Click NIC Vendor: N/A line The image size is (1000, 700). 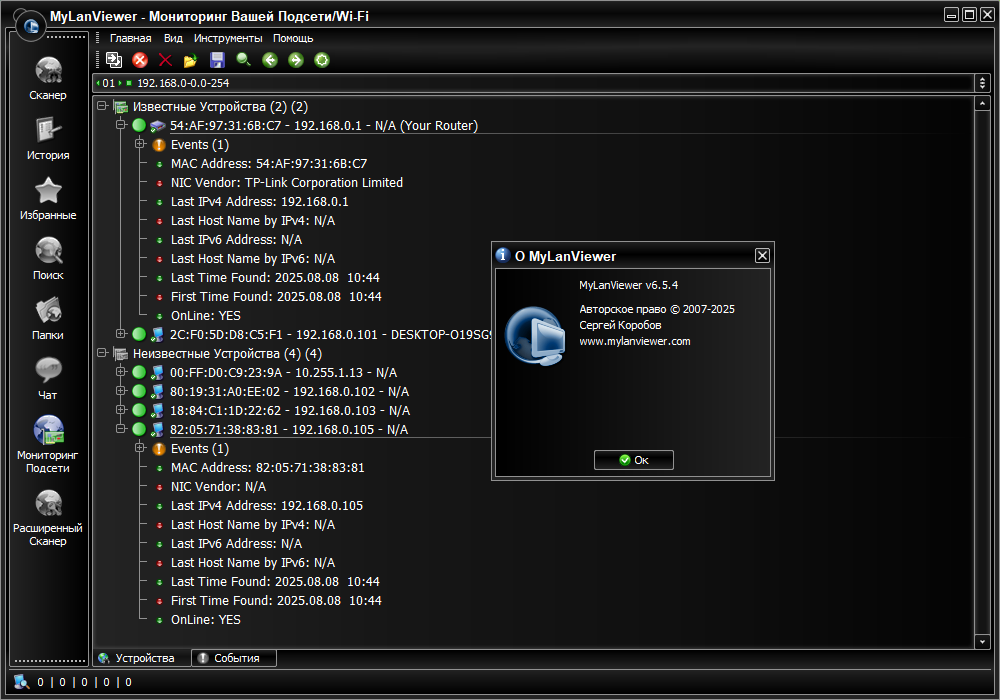coord(218,487)
